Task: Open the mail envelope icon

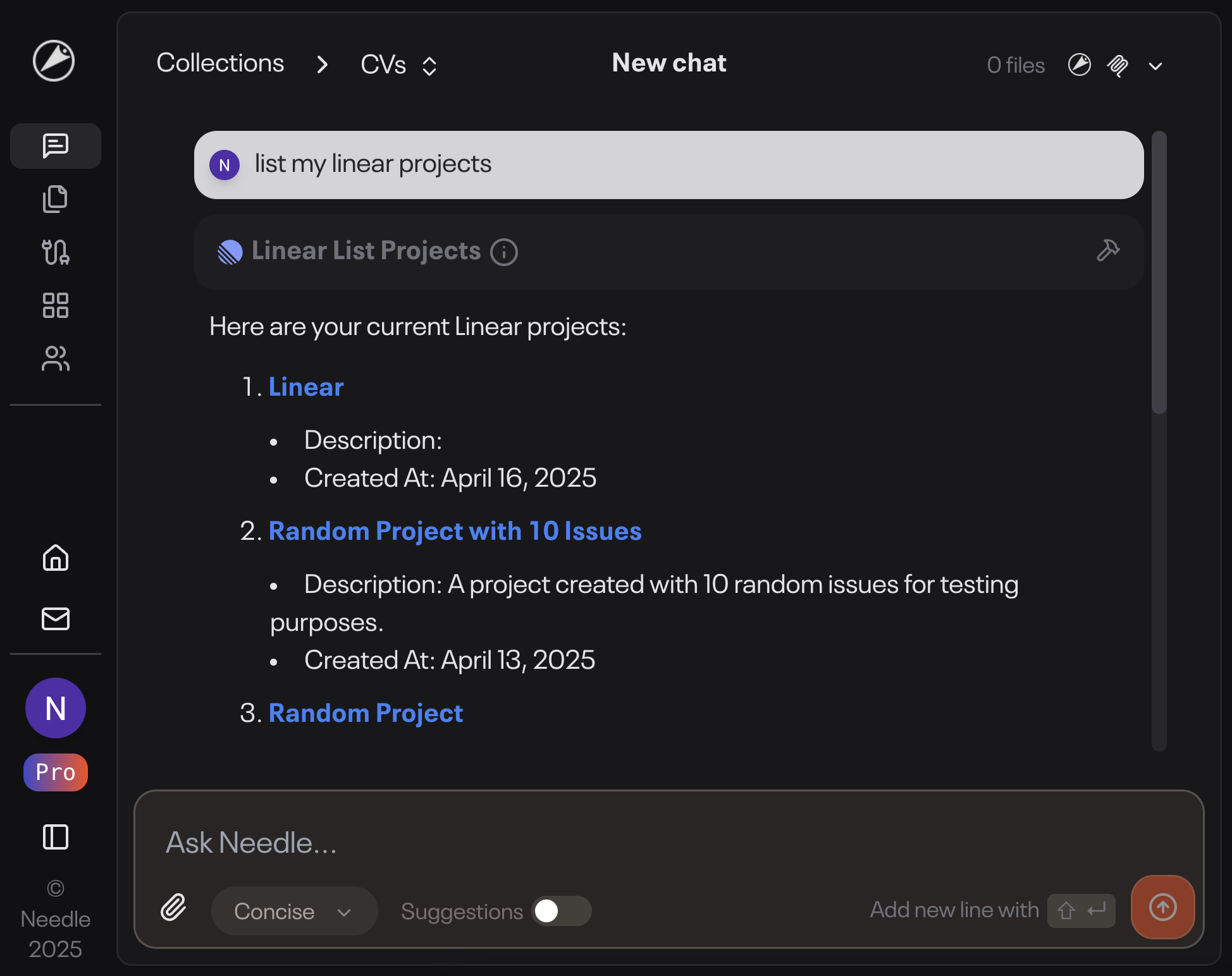Action: (56, 619)
